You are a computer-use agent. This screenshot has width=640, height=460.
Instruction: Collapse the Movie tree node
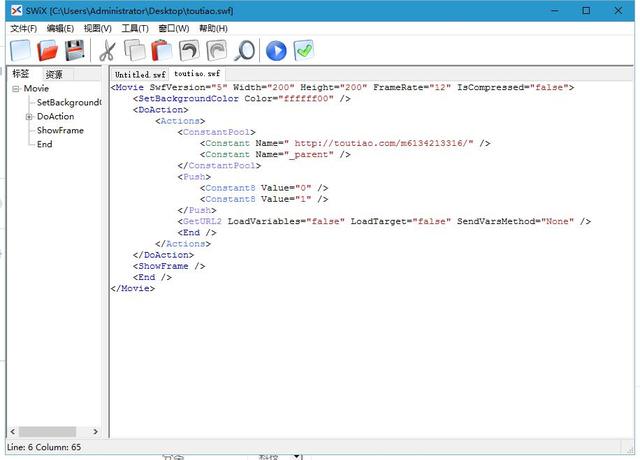17,89
